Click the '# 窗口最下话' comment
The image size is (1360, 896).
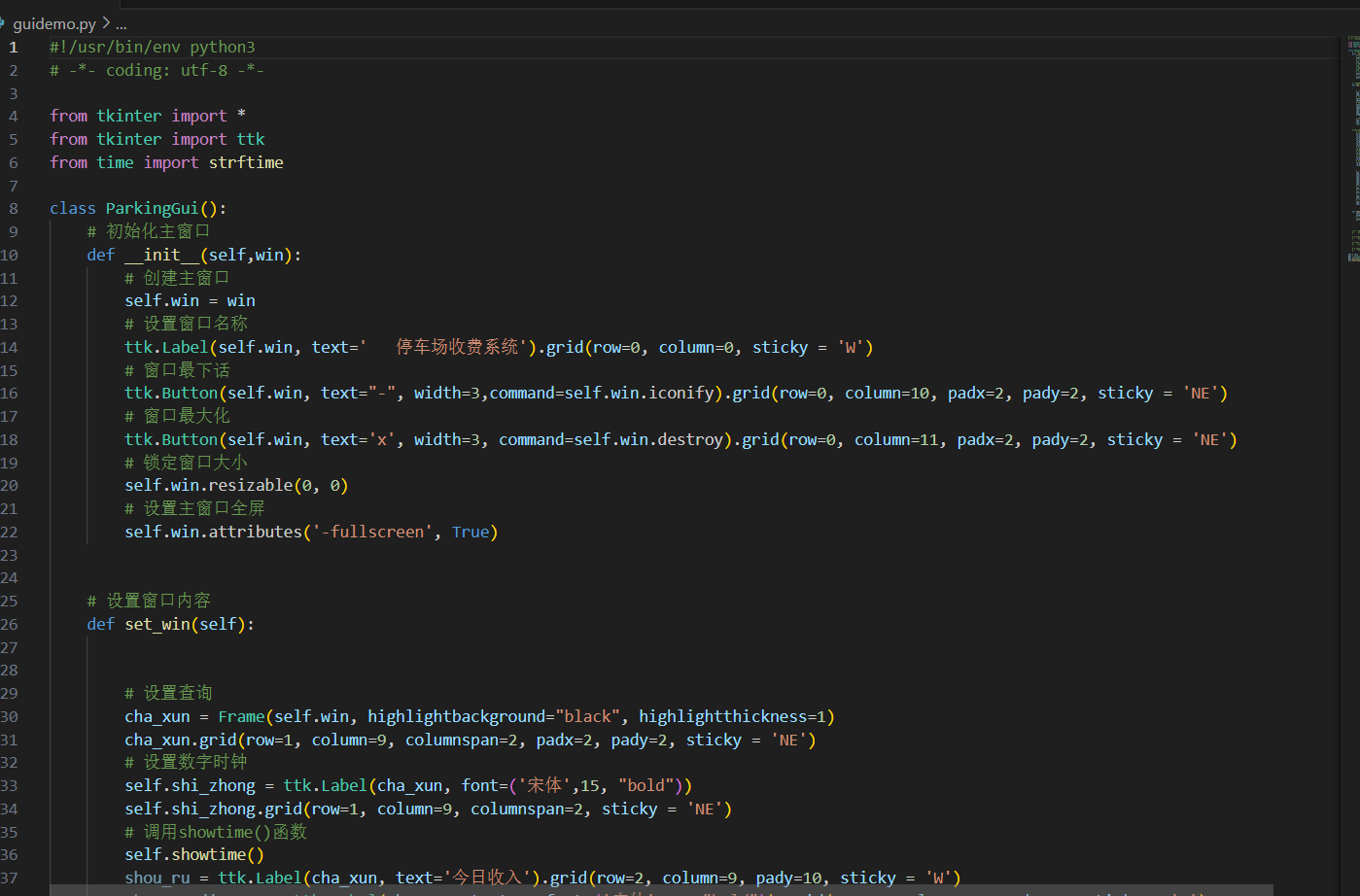coord(177,370)
